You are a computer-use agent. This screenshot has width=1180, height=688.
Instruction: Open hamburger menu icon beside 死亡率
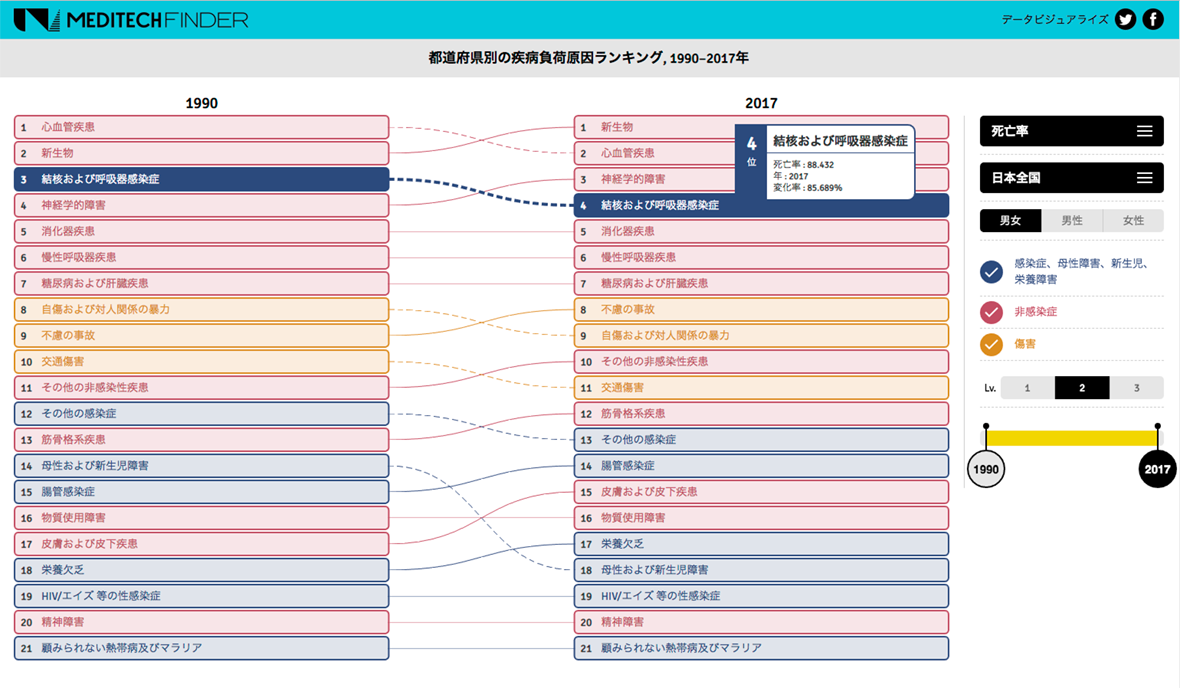click(x=1144, y=131)
